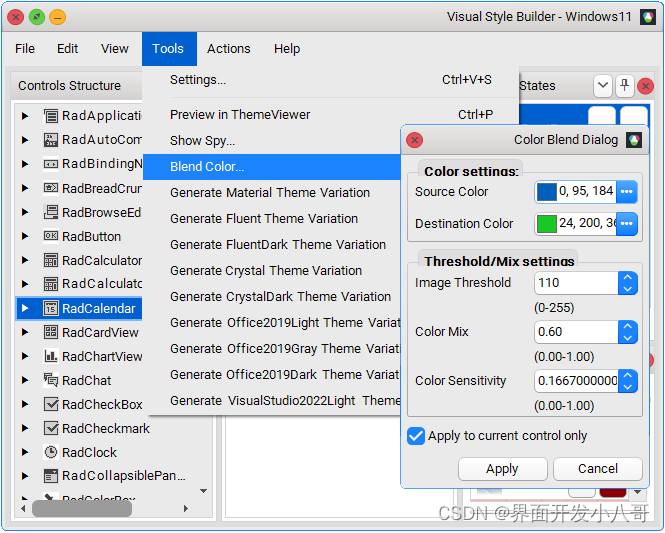Increase the Color Sensitivity value

pyautogui.click(x=628, y=376)
